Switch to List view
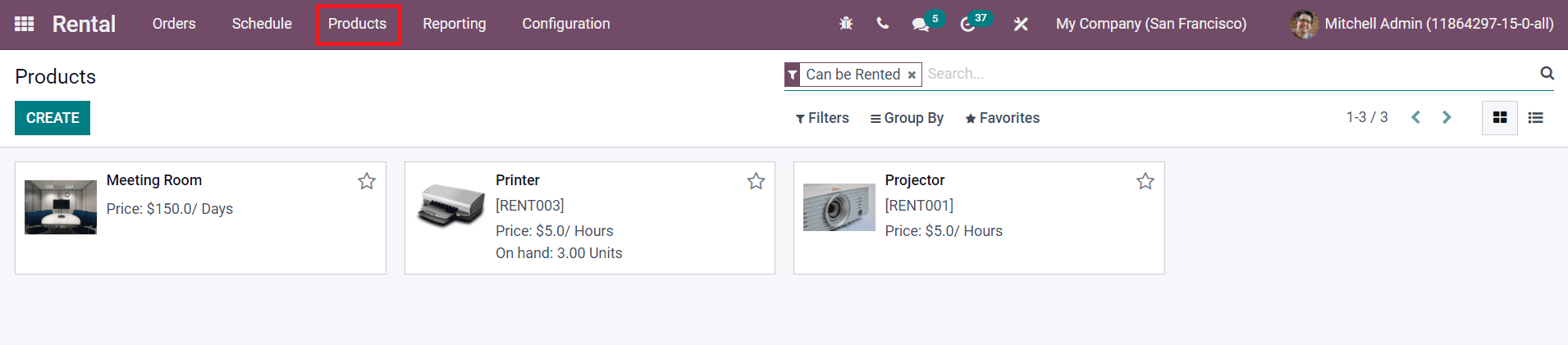Screen dimensions: 1568x345 click(x=1535, y=118)
